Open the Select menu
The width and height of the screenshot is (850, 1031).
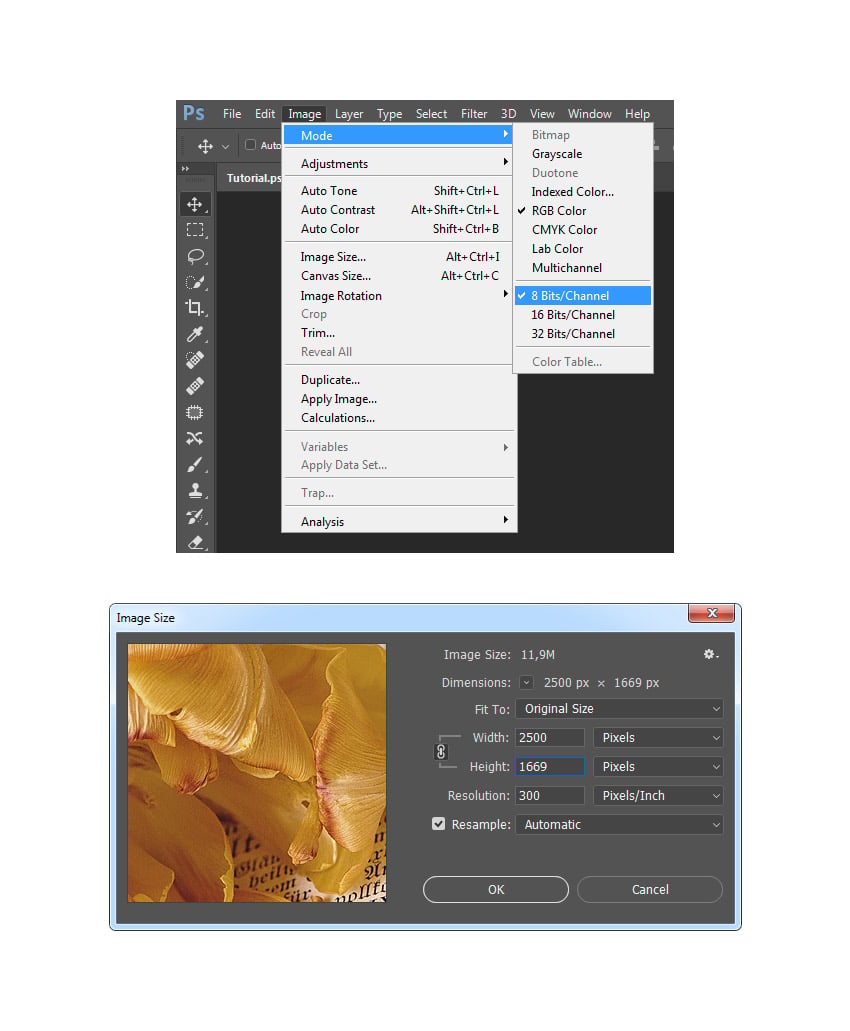coord(431,114)
